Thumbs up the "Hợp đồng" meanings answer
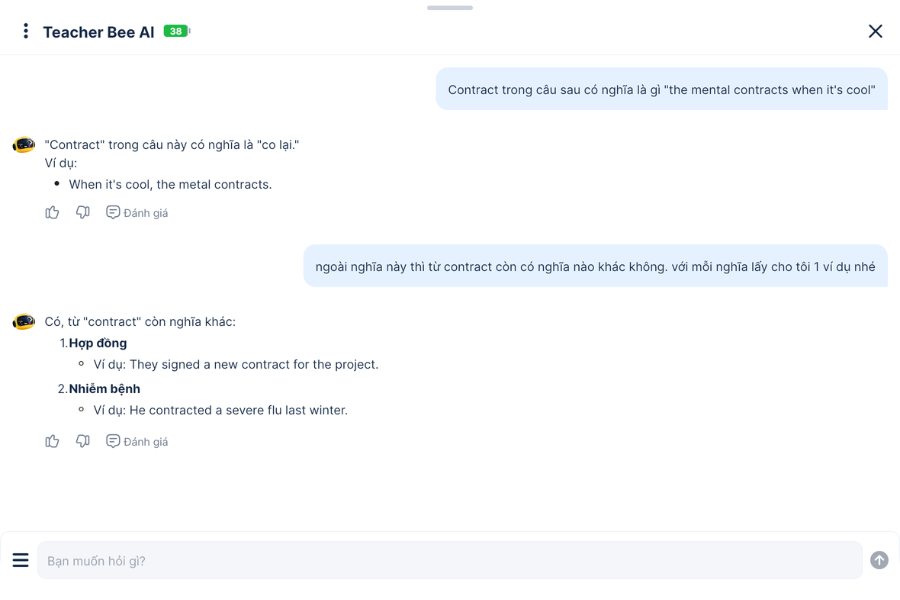 pyautogui.click(x=53, y=441)
